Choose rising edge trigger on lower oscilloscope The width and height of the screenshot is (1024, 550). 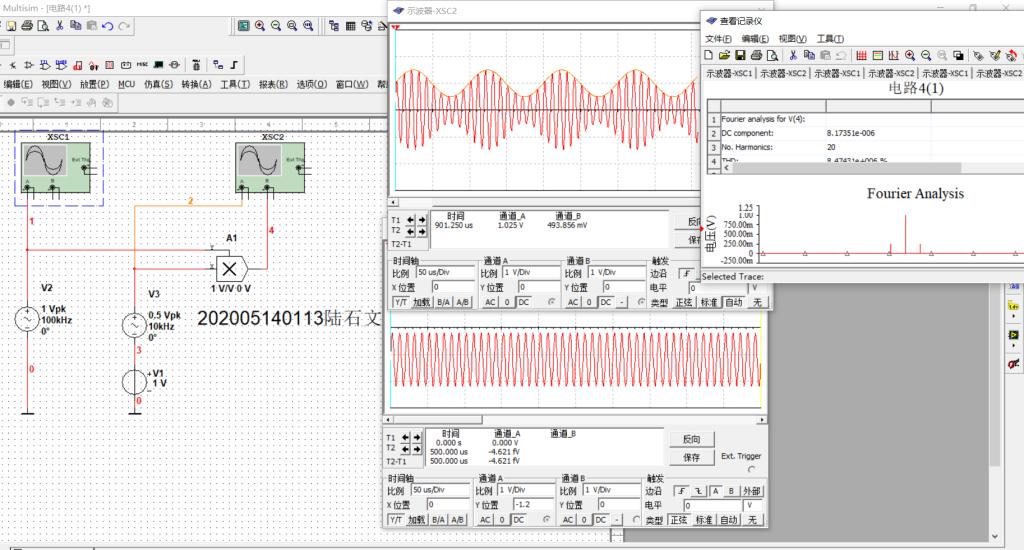click(x=681, y=491)
